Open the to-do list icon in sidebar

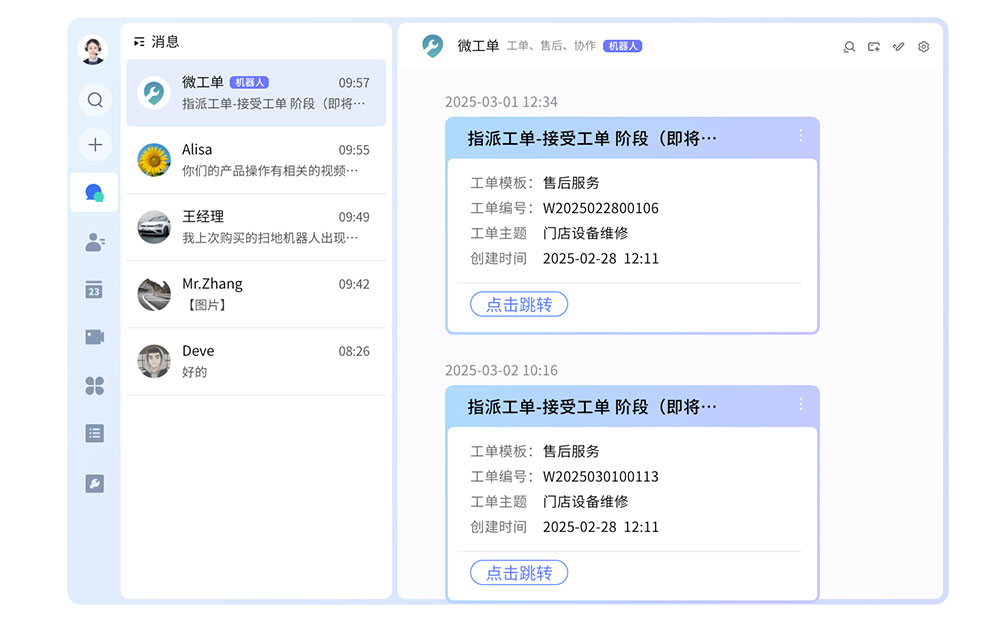(x=94, y=433)
